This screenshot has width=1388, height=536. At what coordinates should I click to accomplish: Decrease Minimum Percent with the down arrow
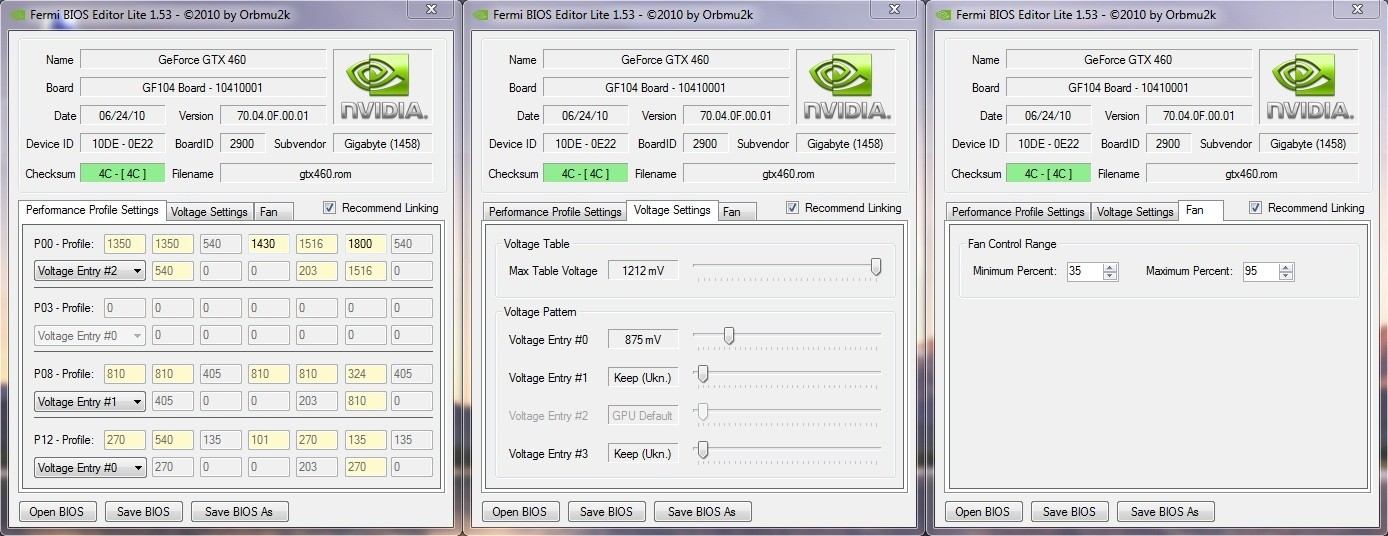point(1110,276)
